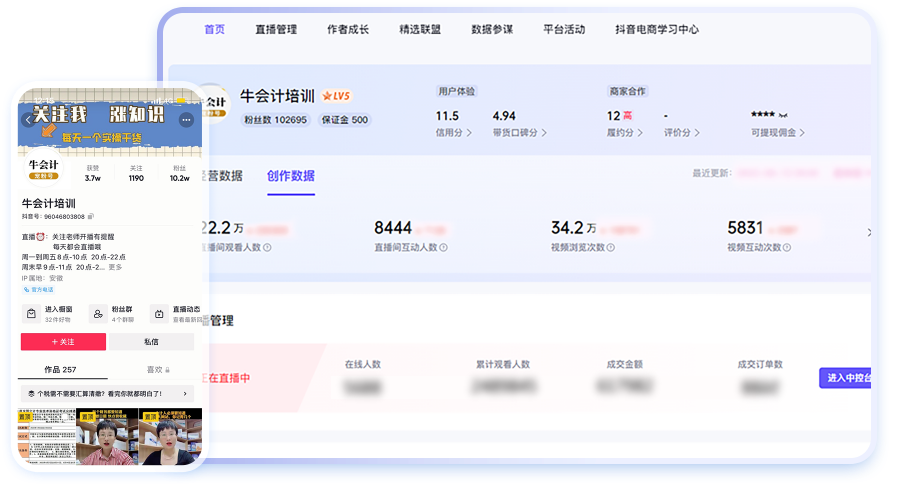Expand 评价分 details chevron
900x501 pixels.
tap(697, 133)
